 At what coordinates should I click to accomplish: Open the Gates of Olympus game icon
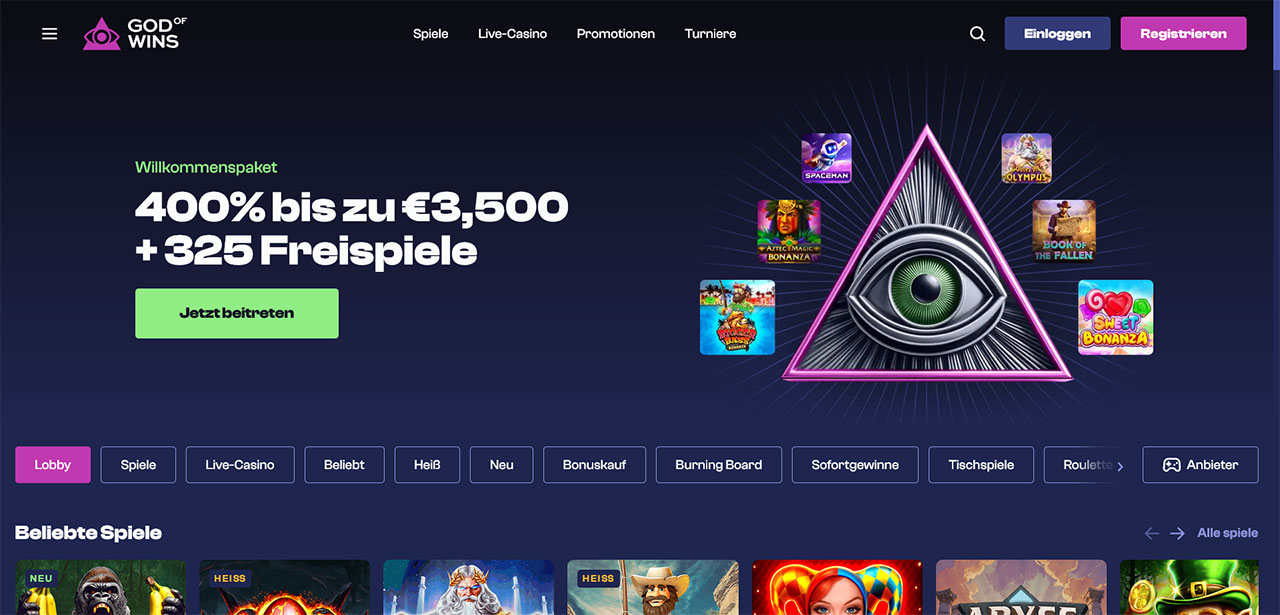pyautogui.click(x=1027, y=158)
